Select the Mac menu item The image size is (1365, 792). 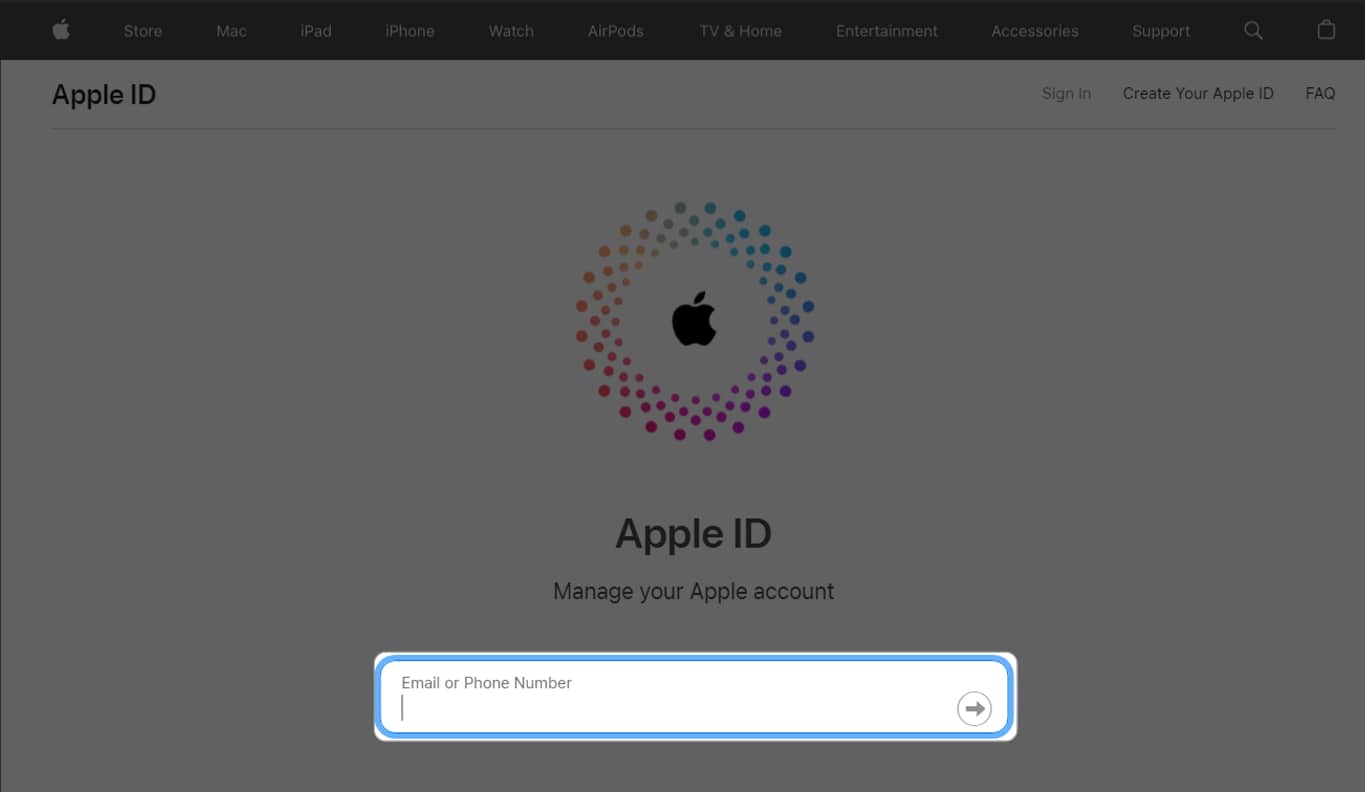(231, 30)
